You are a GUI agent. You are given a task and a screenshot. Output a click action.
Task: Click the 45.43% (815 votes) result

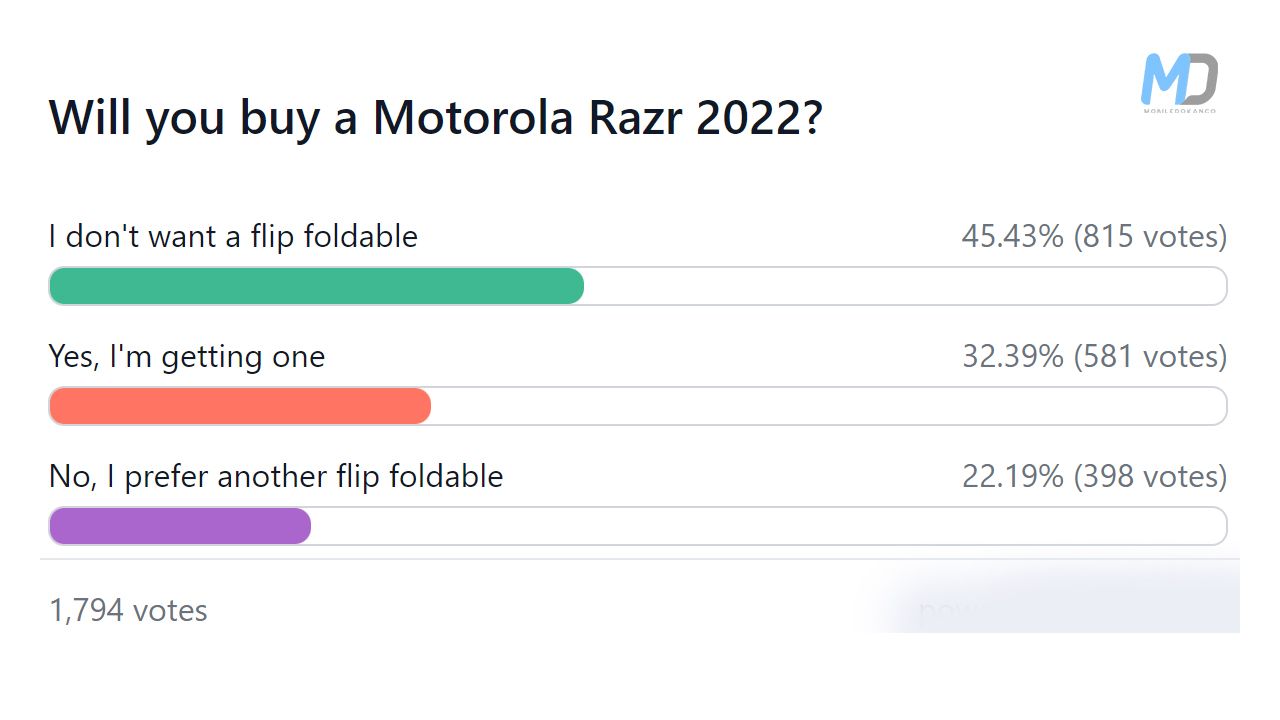[x=1094, y=237]
